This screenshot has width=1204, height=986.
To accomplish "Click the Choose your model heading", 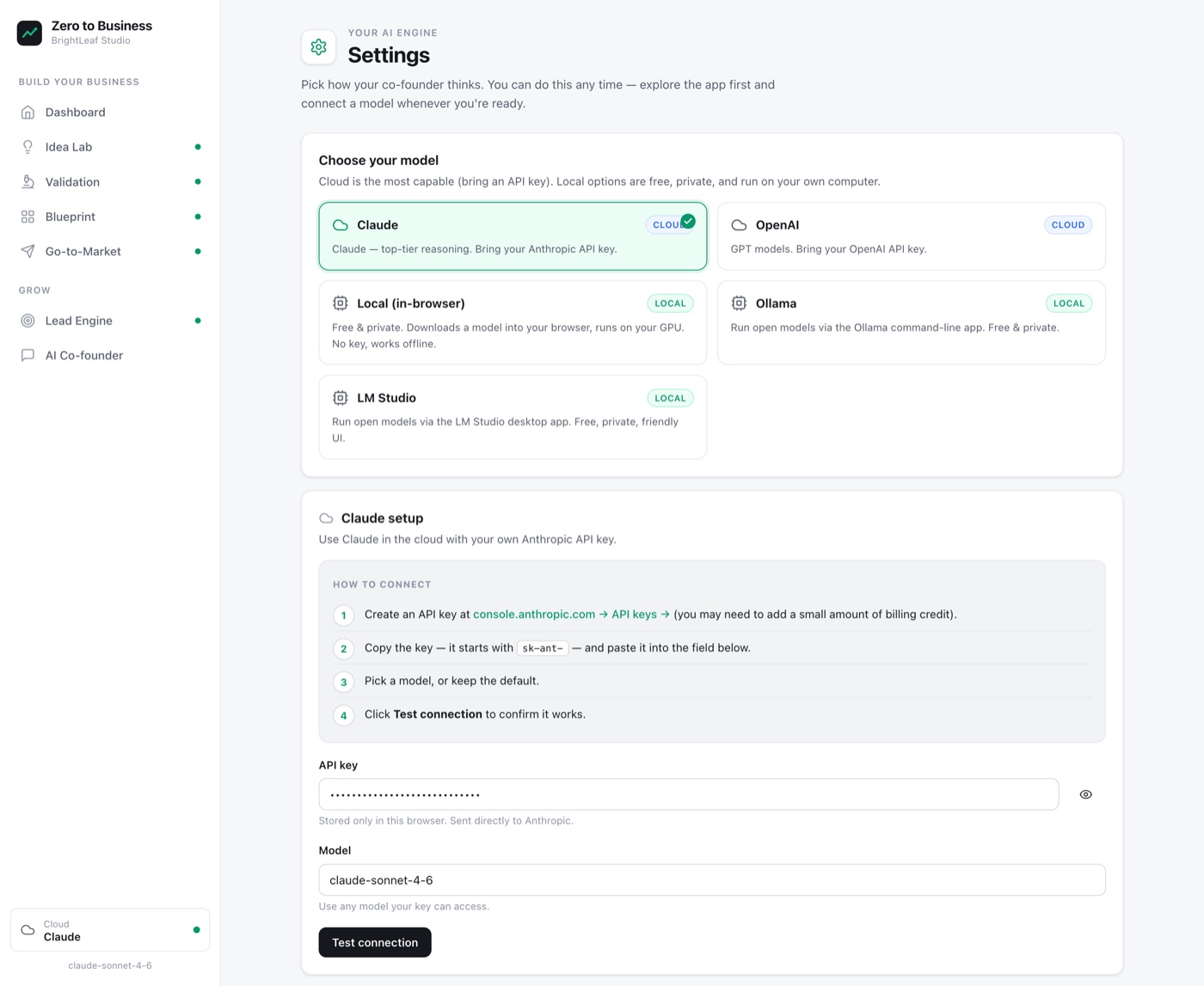I will [378, 161].
